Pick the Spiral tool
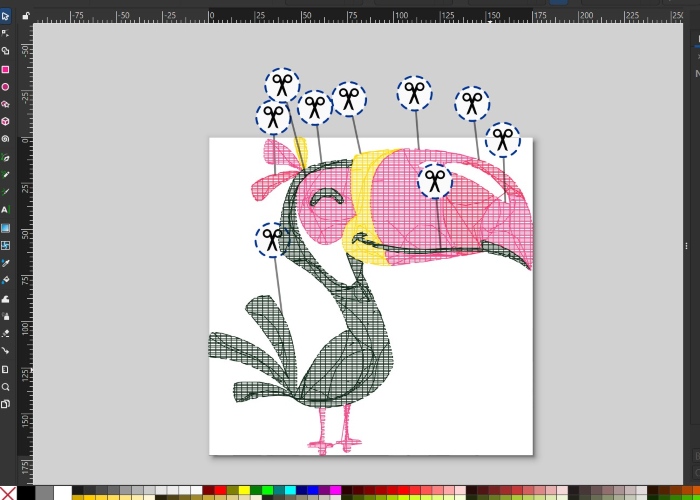The width and height of the screenshot is (700, 500). 5,139
